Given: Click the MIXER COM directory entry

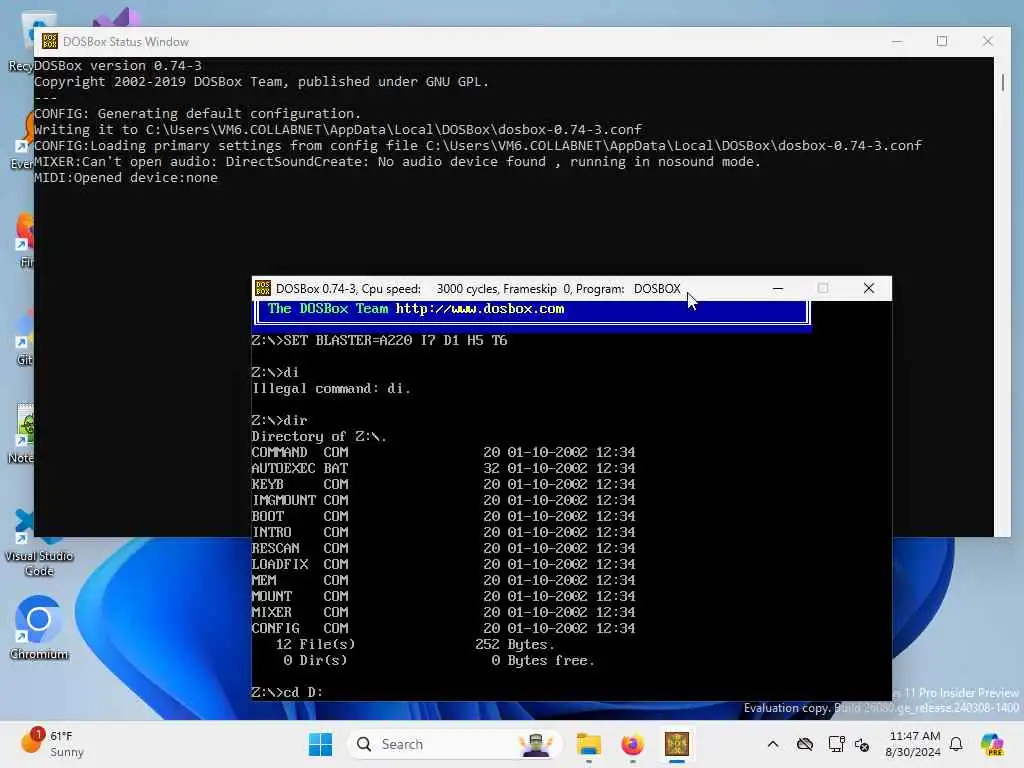Looking at the screenshot, I should pyautogui.click(x=443, y=612).
